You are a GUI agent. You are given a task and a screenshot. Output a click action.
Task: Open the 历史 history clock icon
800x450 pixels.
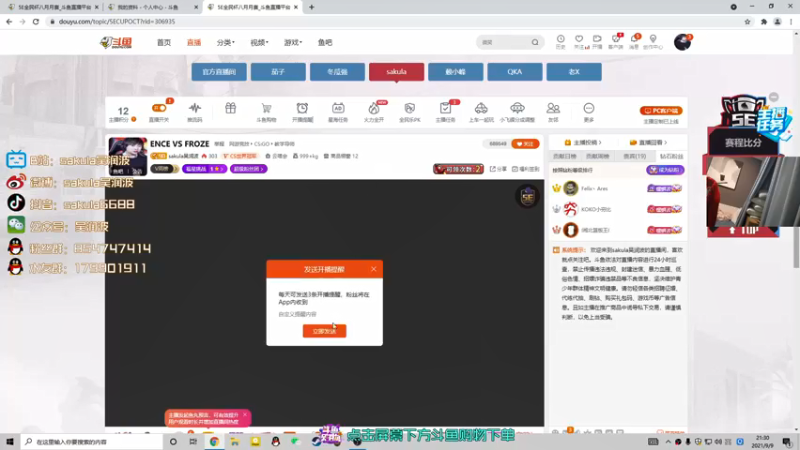[x=560, y=39]
